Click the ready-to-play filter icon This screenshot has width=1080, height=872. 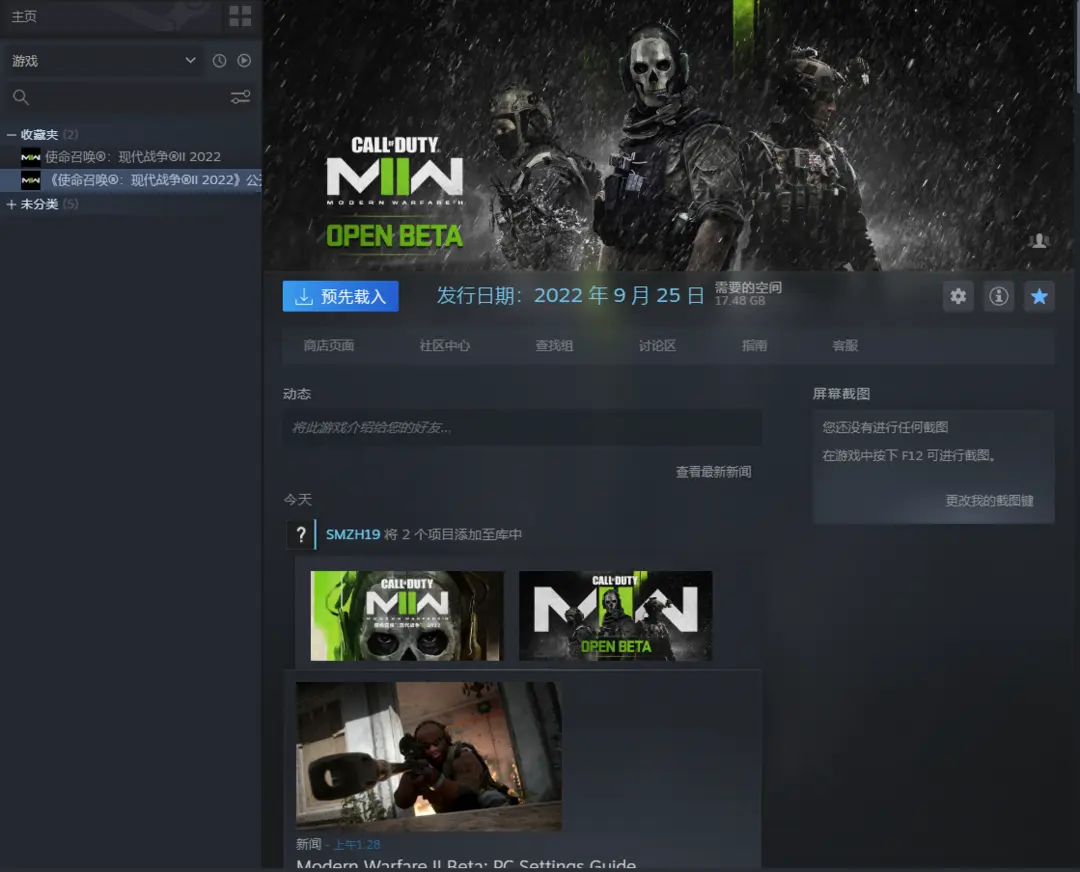tap(244, 61)
